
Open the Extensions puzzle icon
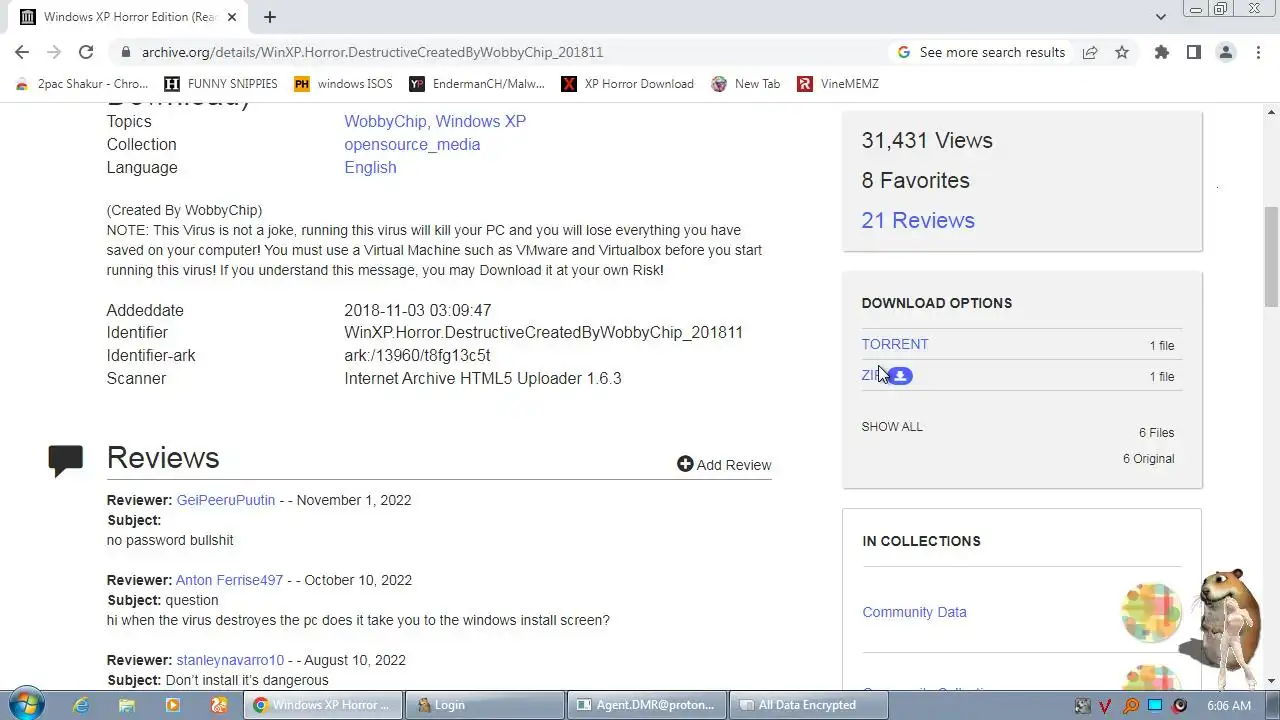(x=1161, y=52)
